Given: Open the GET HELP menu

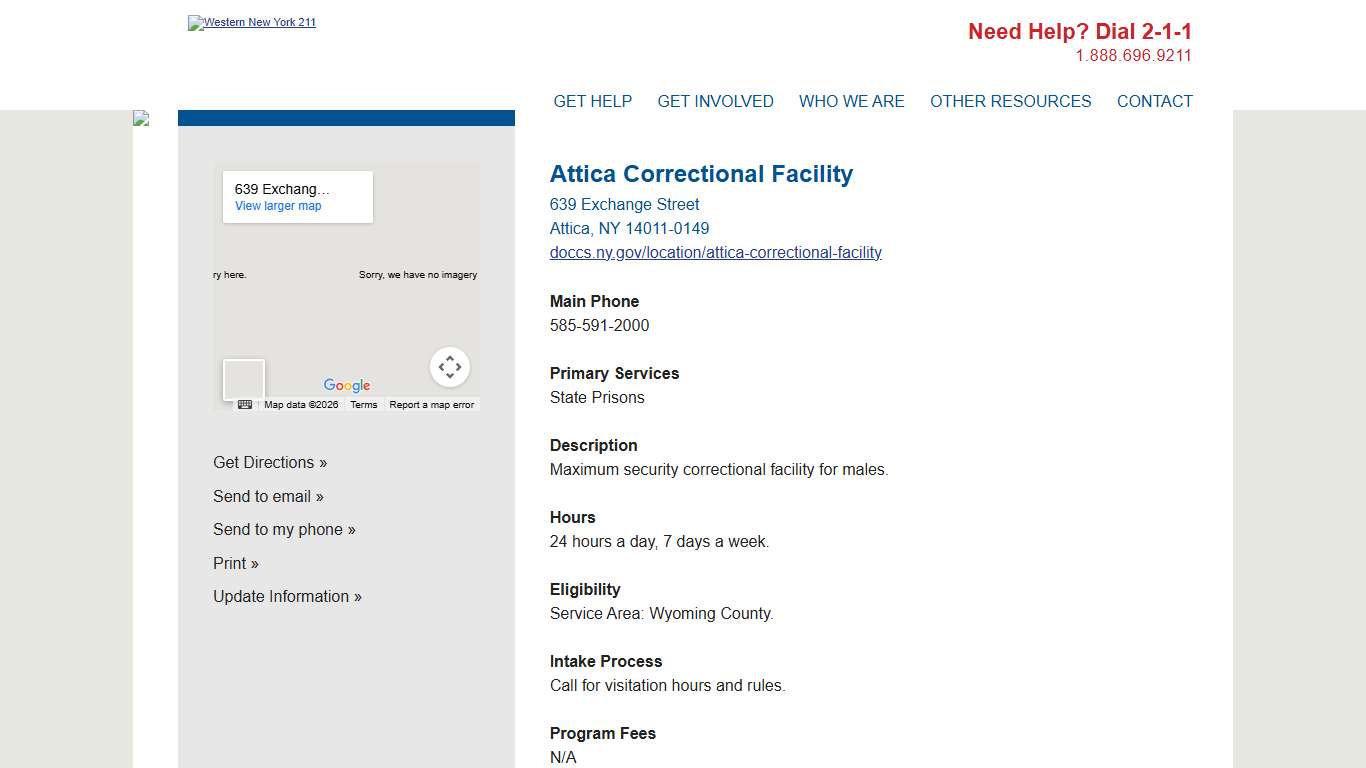Looking at the screenshot, I should tap(593, 101).
